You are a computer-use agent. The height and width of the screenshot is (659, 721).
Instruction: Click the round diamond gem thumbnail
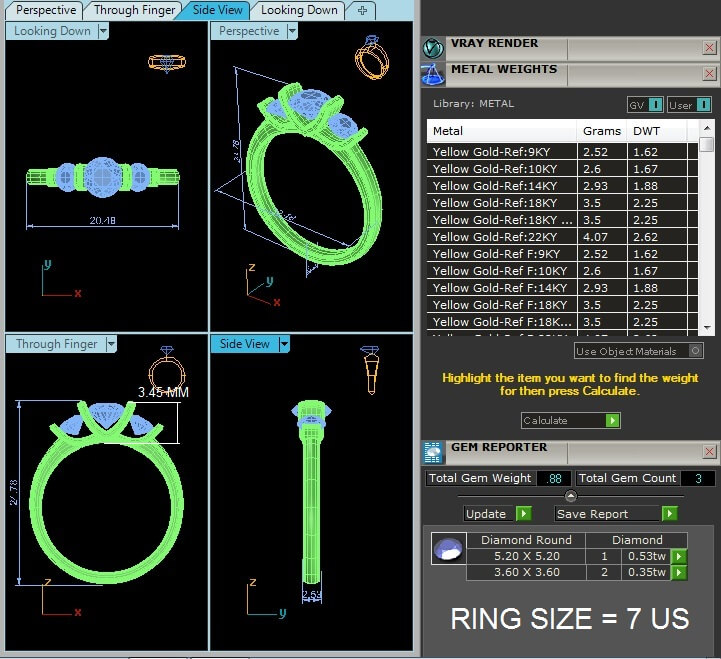[448, 549]
